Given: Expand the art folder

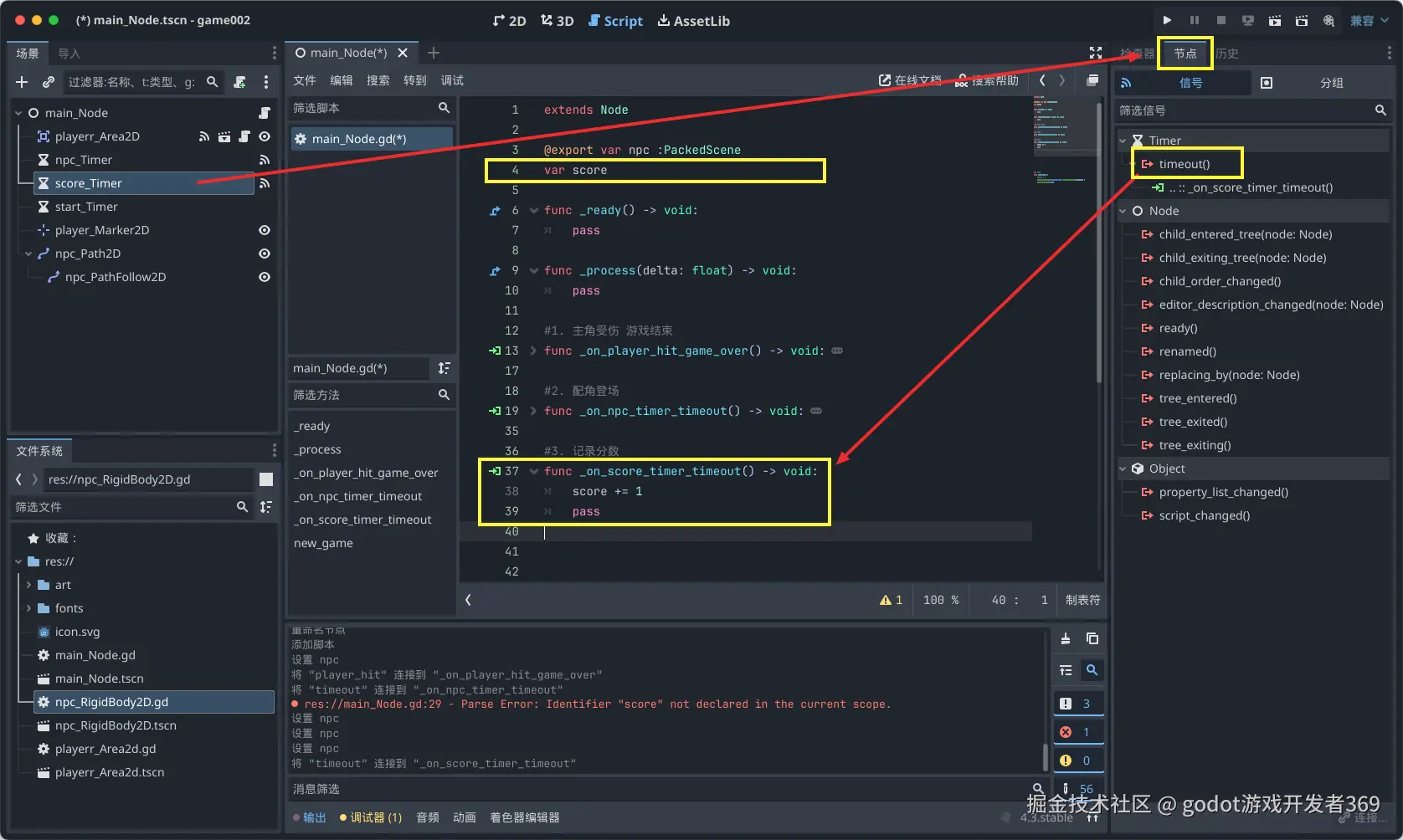Looking at the screenshot, I should point(28,585).
